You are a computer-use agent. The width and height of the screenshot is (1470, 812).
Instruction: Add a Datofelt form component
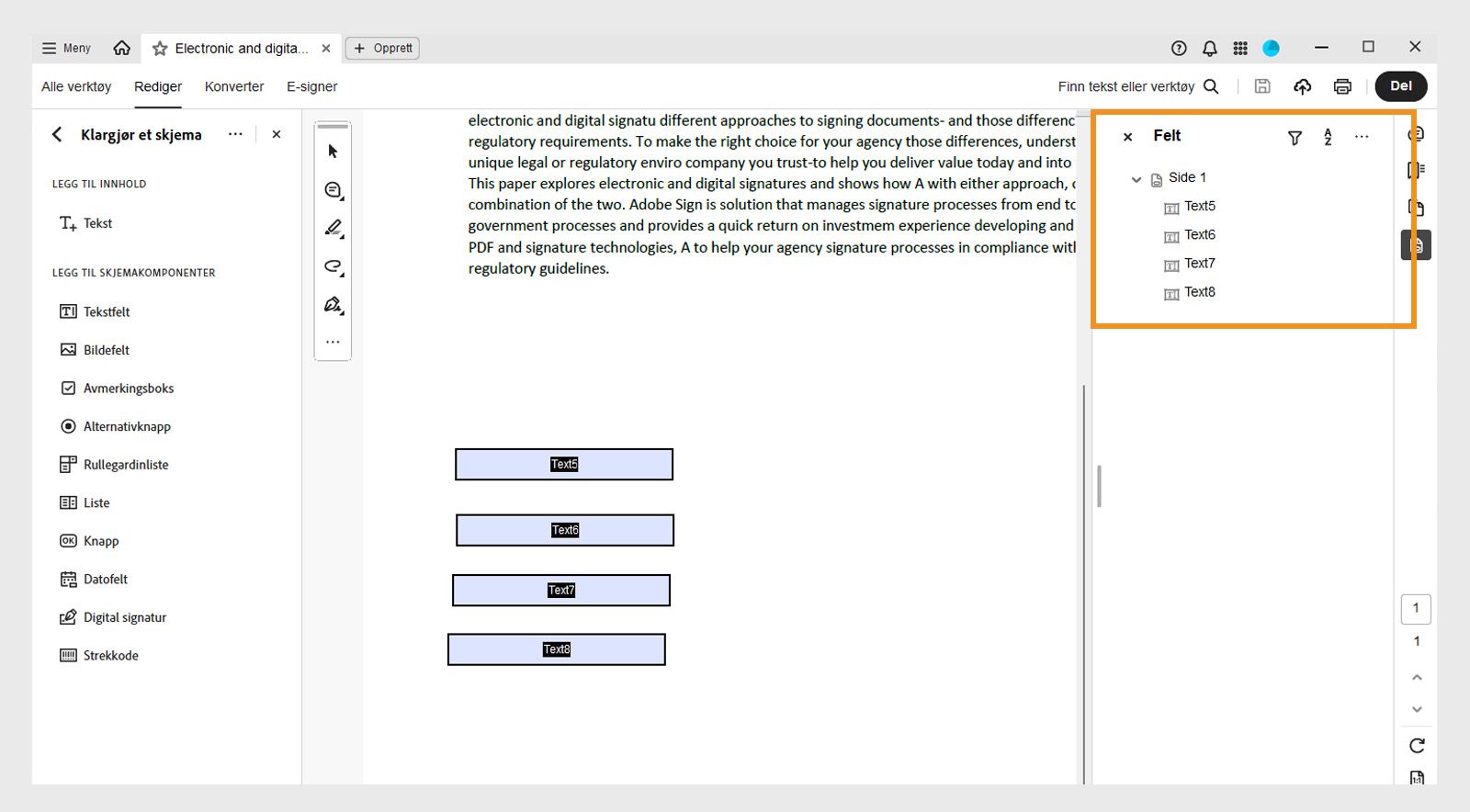94,580
